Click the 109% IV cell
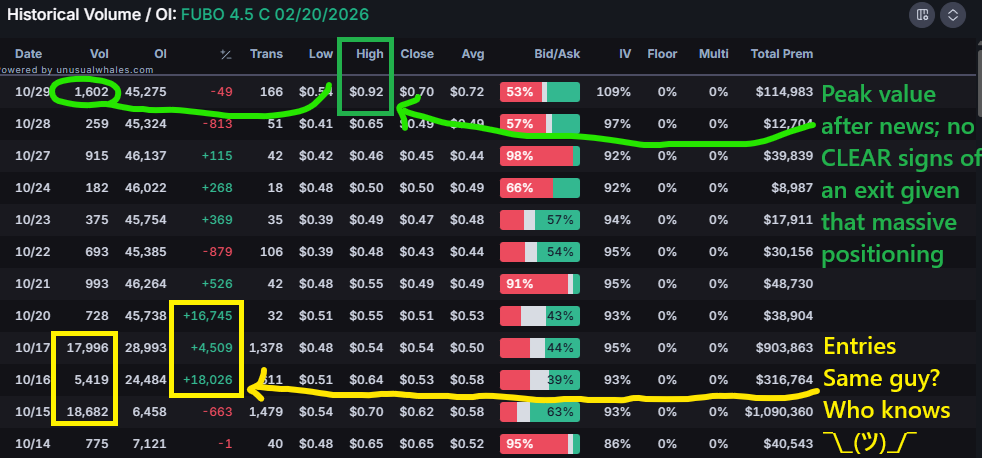982x458 pixels. [x=614, y=92]
